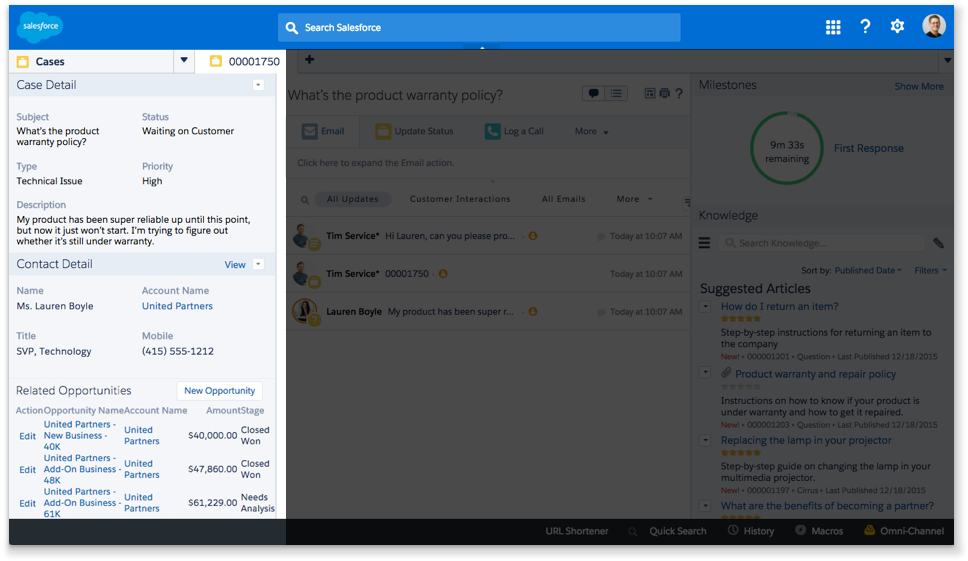The image size is (968, 561).
Task: Select the Update Status action
Action: pos(414,131)
